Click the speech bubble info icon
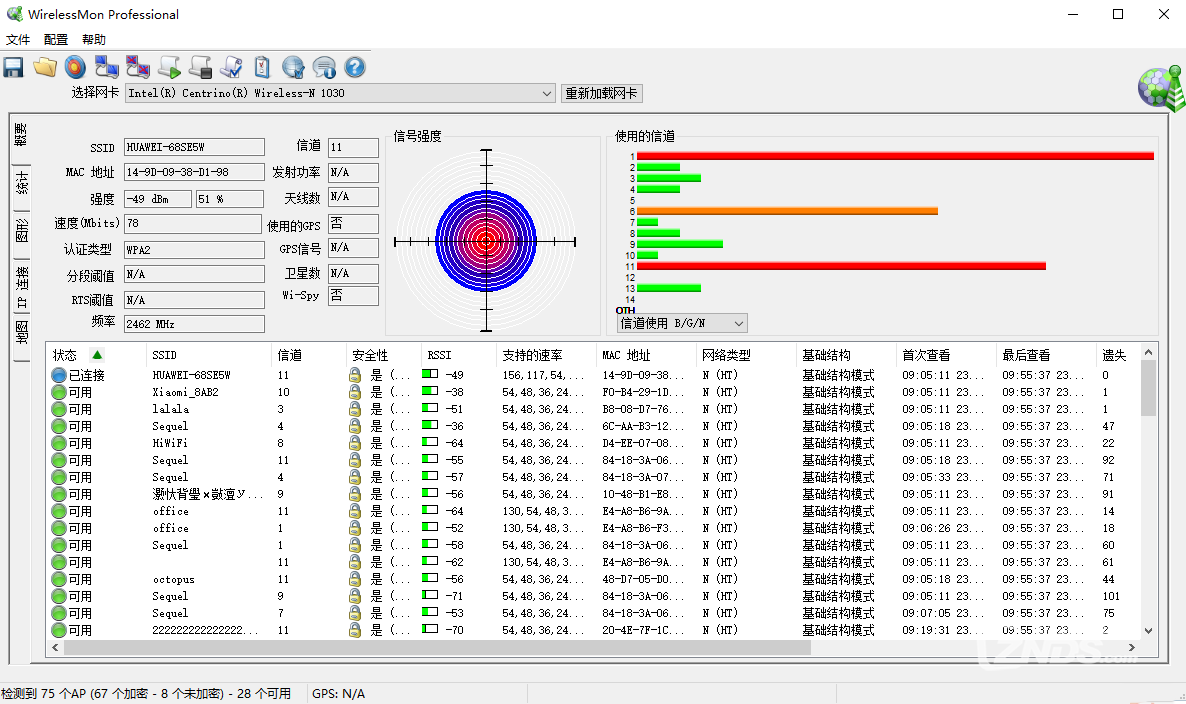The width and height of the screenshot is (1186, 704). (324, 67)
